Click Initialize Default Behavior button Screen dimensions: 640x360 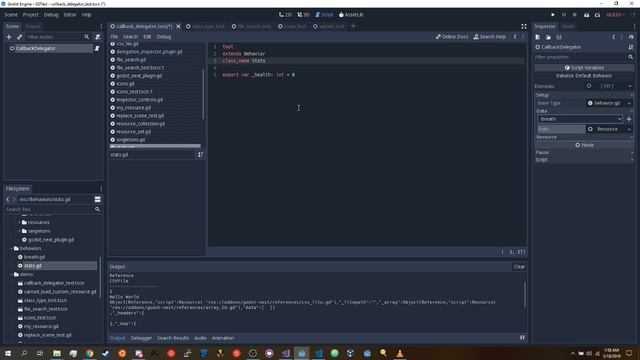coord(584,76)
